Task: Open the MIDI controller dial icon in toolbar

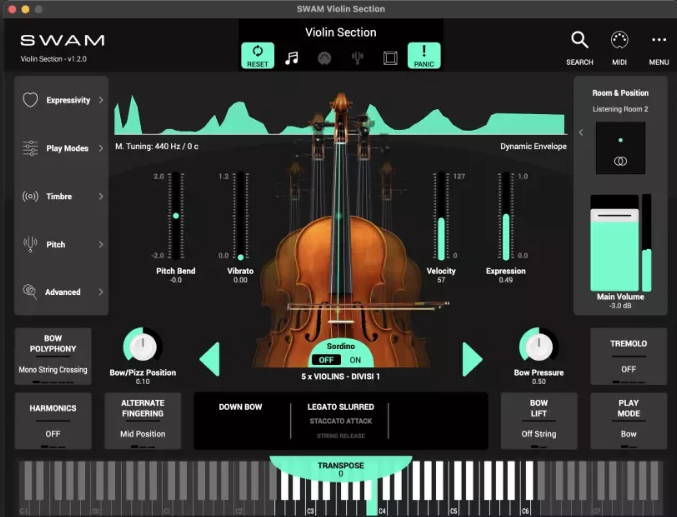Action: pyautogui.click(x=324, y=58)
